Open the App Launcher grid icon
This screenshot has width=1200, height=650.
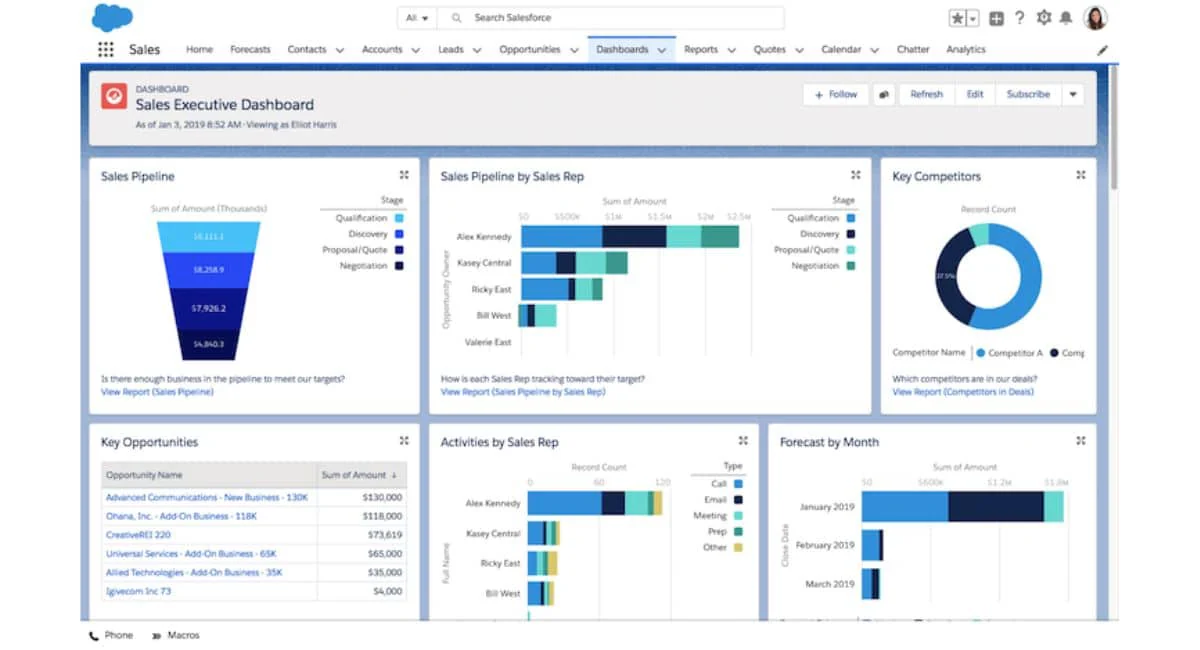105,50
